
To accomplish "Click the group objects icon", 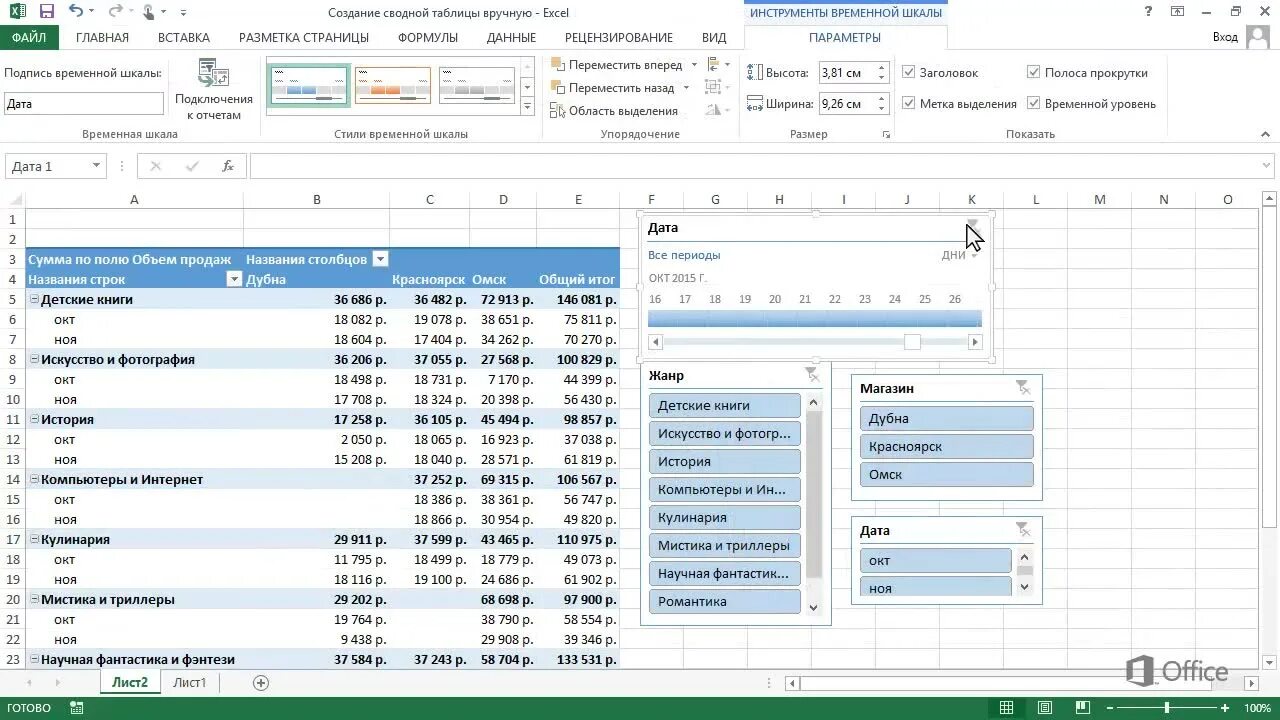I will [713, 88].
